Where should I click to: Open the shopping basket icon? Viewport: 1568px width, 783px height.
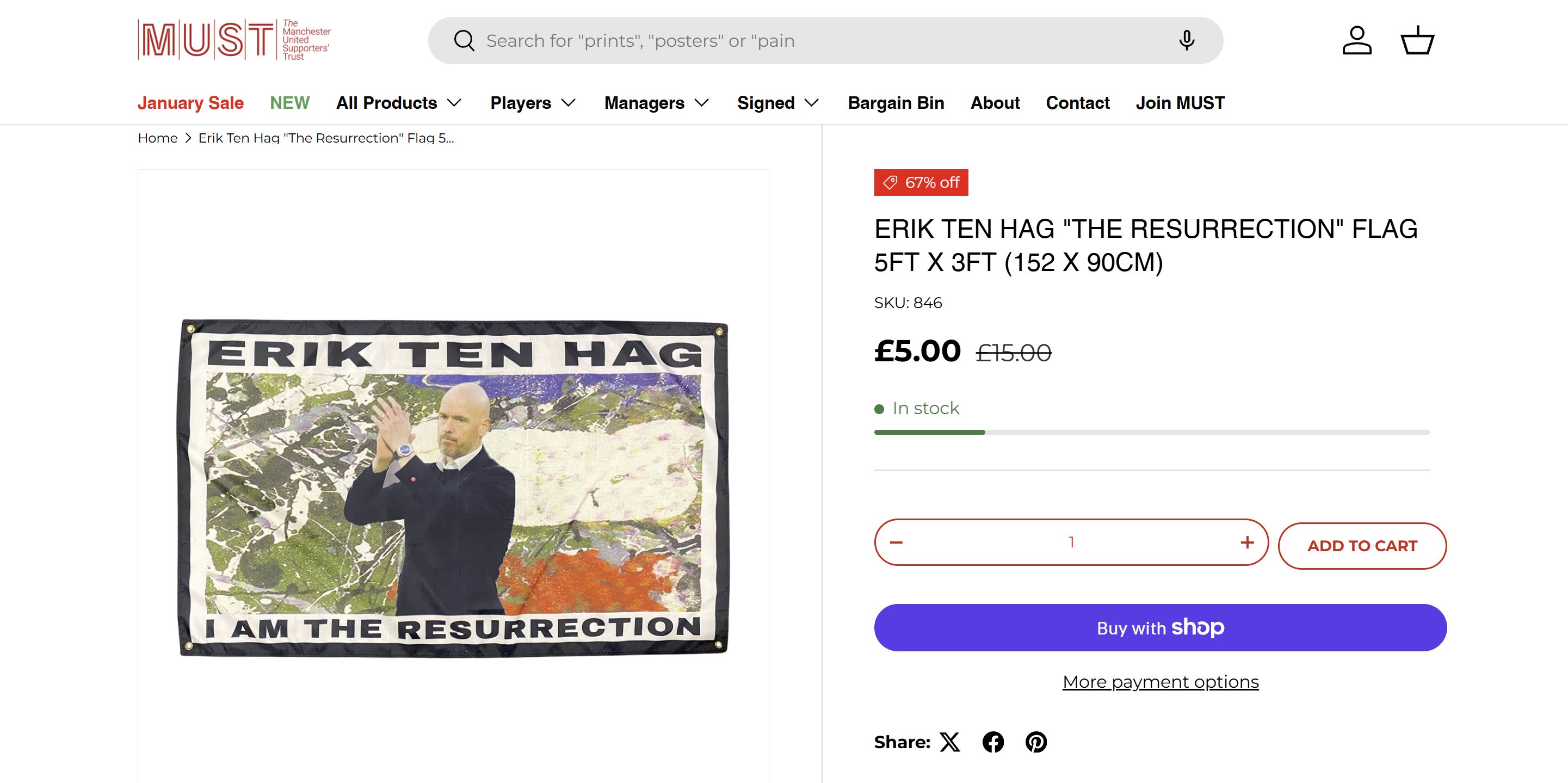pos(1417,41)
